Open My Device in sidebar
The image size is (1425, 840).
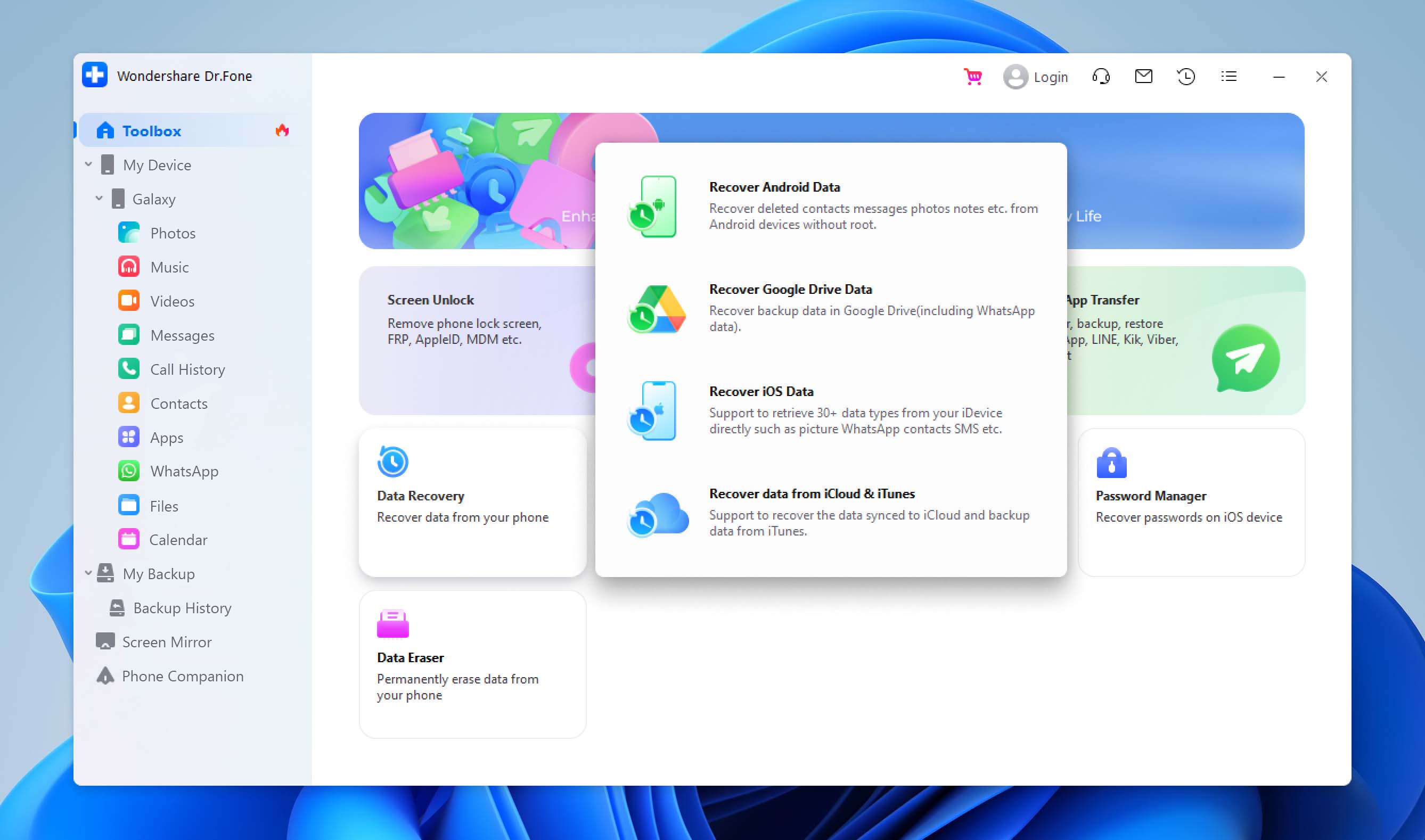(x=157, y=165)
